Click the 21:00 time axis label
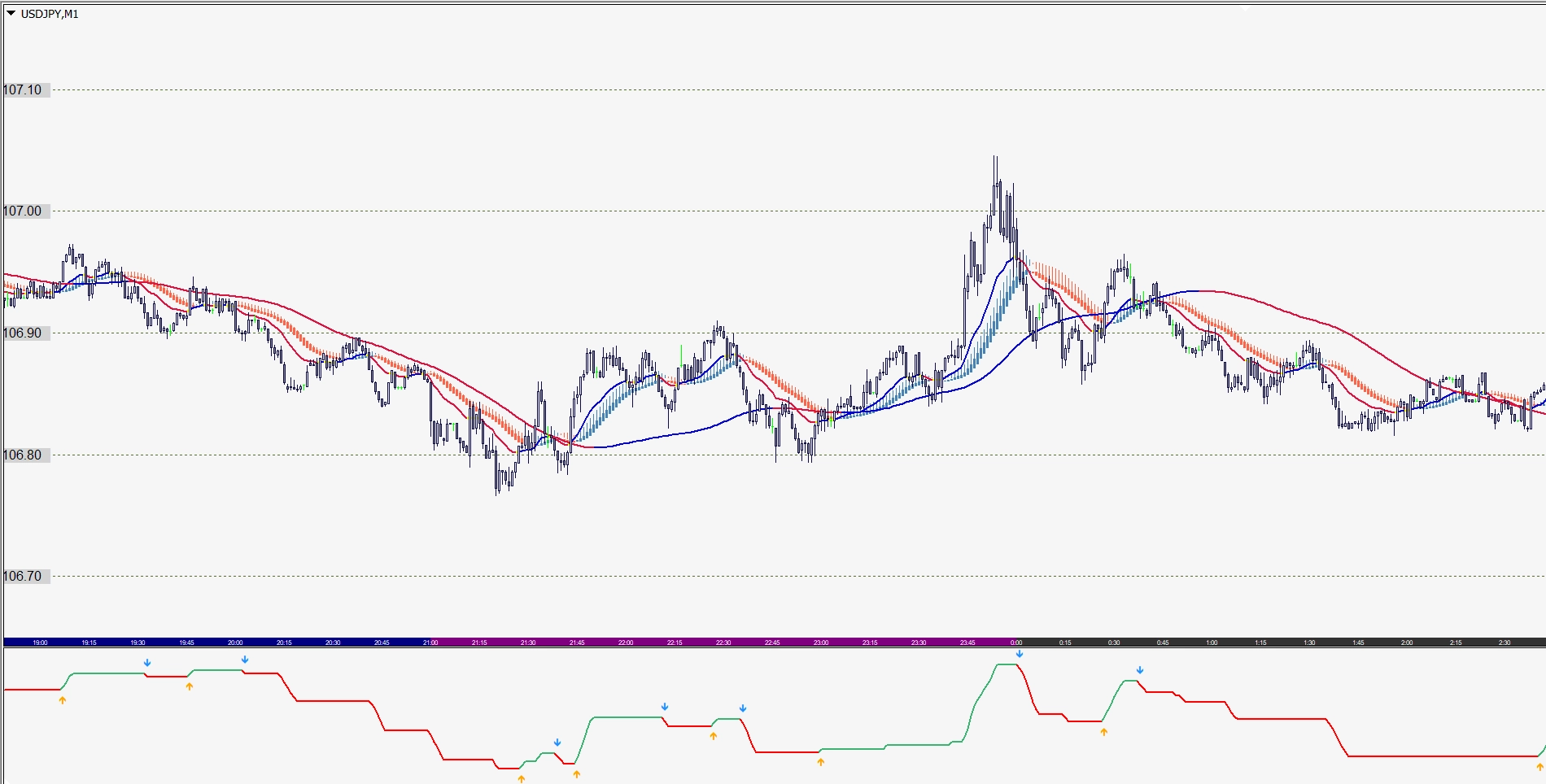 point(430,642)
